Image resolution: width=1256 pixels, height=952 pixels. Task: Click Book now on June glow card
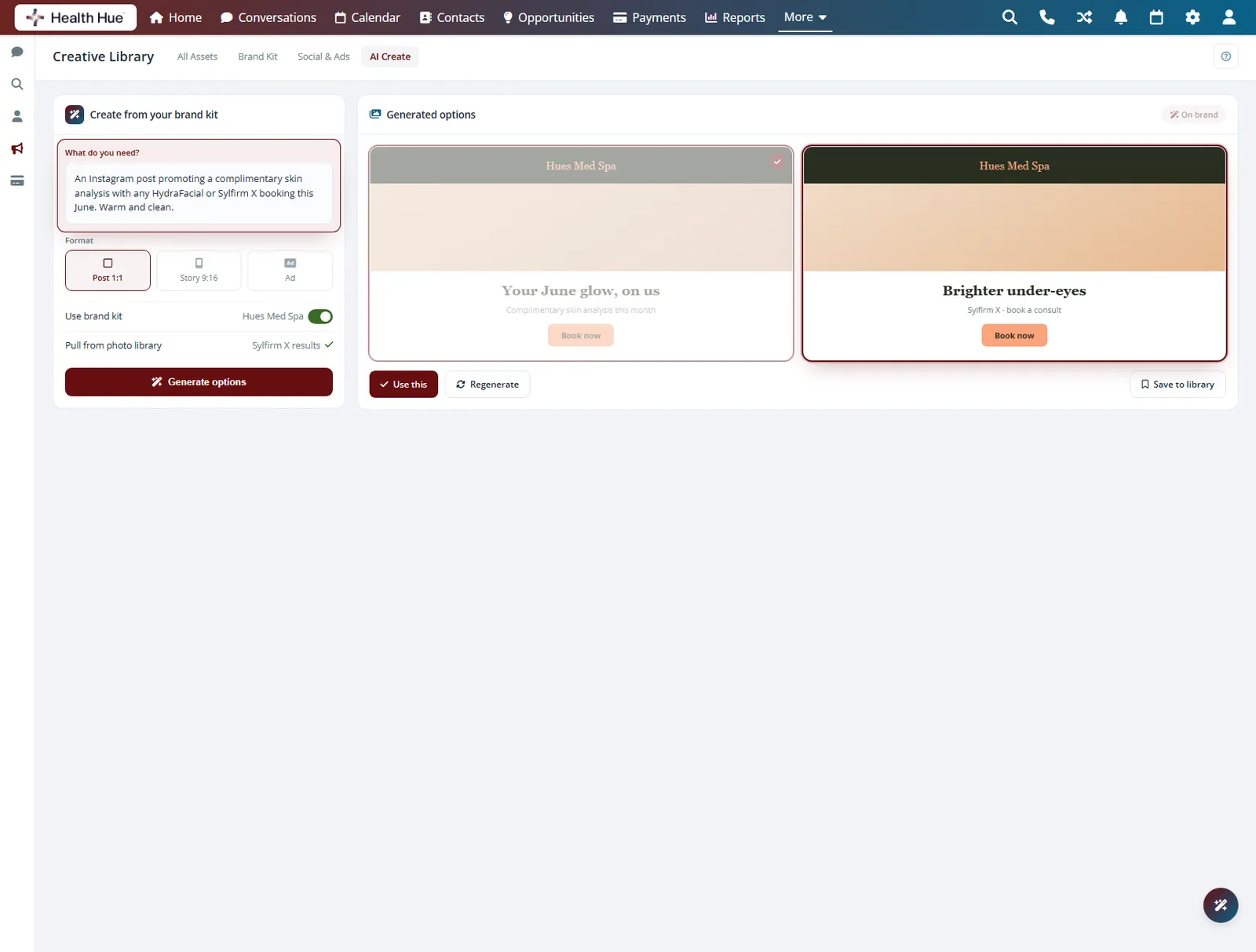[x=581, y=336]
